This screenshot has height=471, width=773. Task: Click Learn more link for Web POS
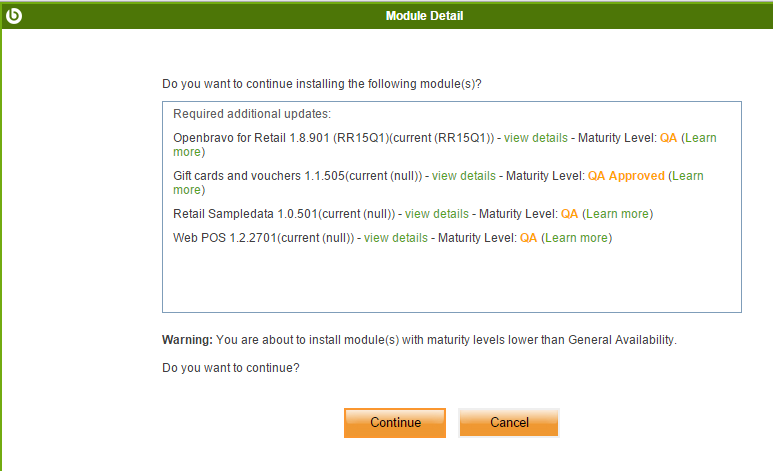pyautogui.click(x=577, y=238)
